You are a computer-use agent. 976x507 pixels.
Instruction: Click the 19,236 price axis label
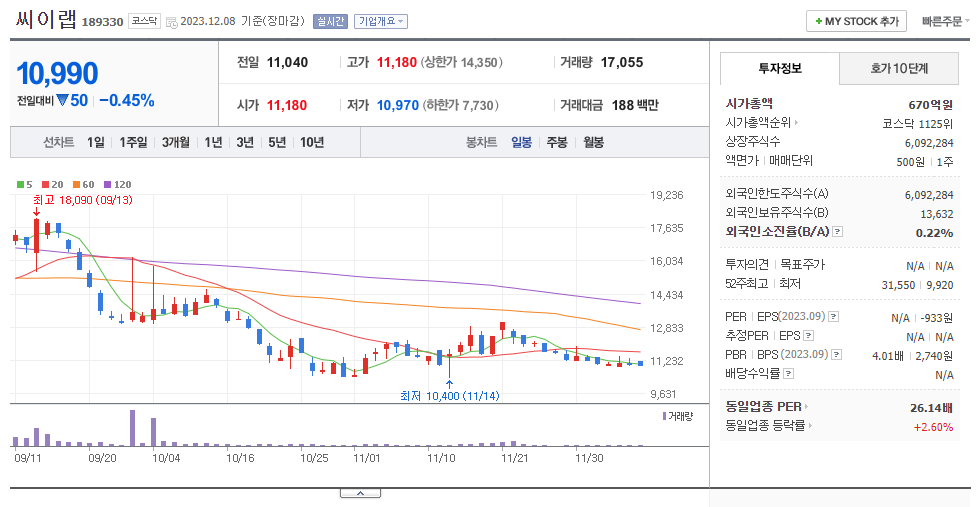pos(667,195)
